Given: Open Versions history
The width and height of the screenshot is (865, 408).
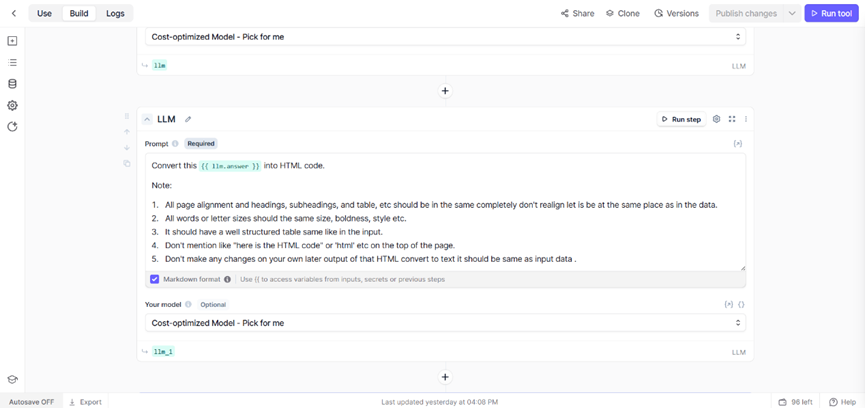Looking at the screenshot, I should point(676,13).
